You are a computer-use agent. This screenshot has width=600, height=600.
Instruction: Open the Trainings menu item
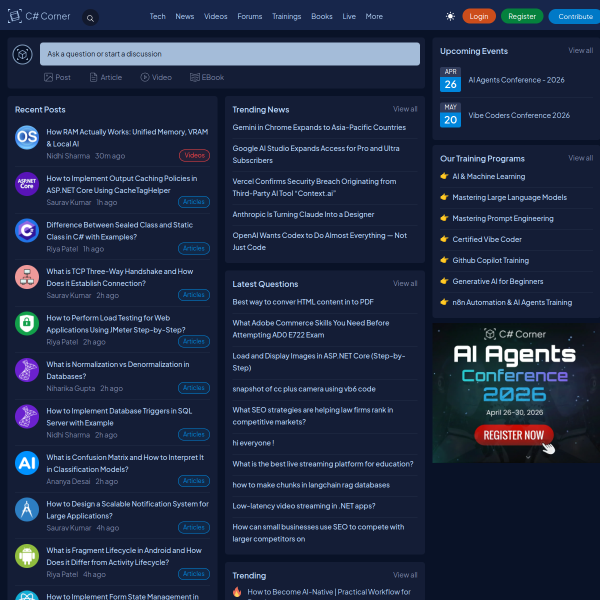[x=286, y=16]
